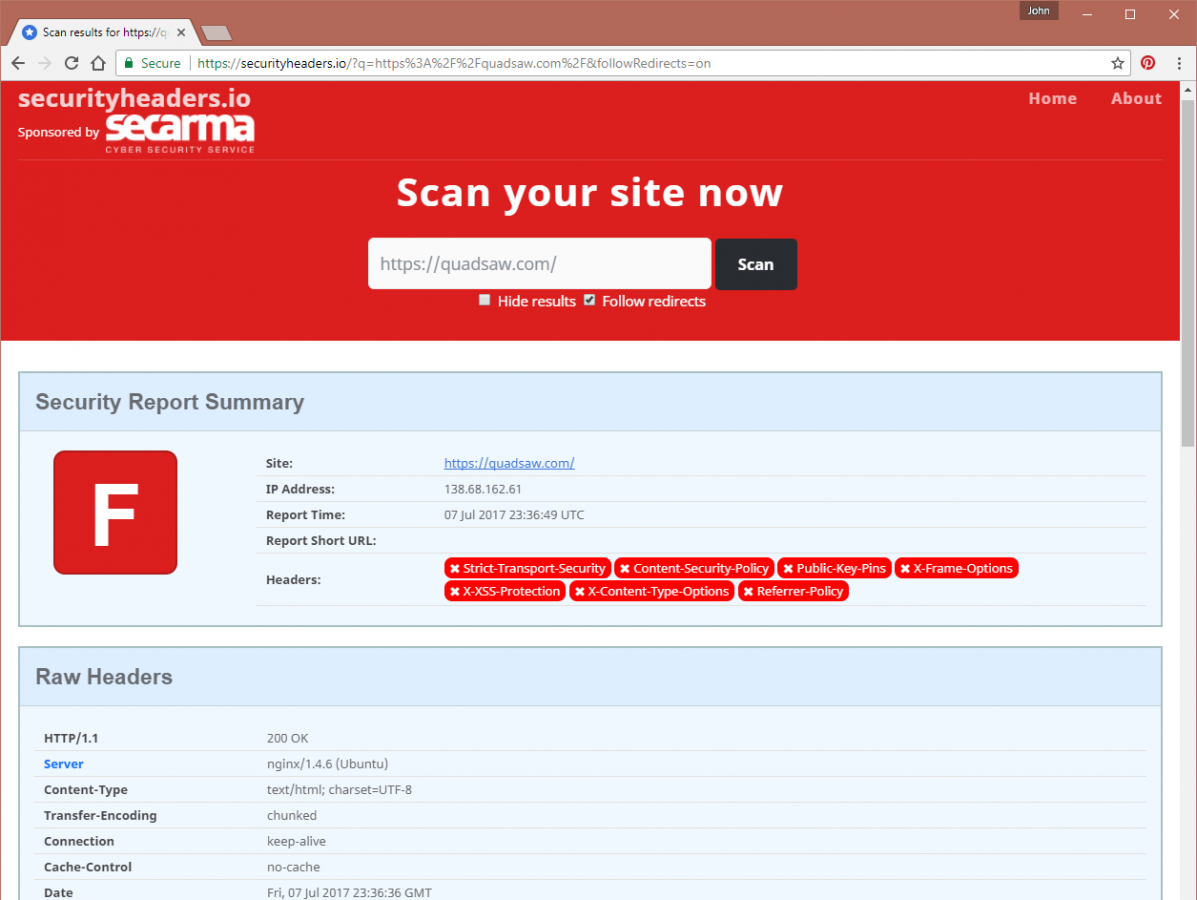Uncheck the Follow redirects checkbox
The width and height of the screenshot is (1197, 900).
coord(590,300)
